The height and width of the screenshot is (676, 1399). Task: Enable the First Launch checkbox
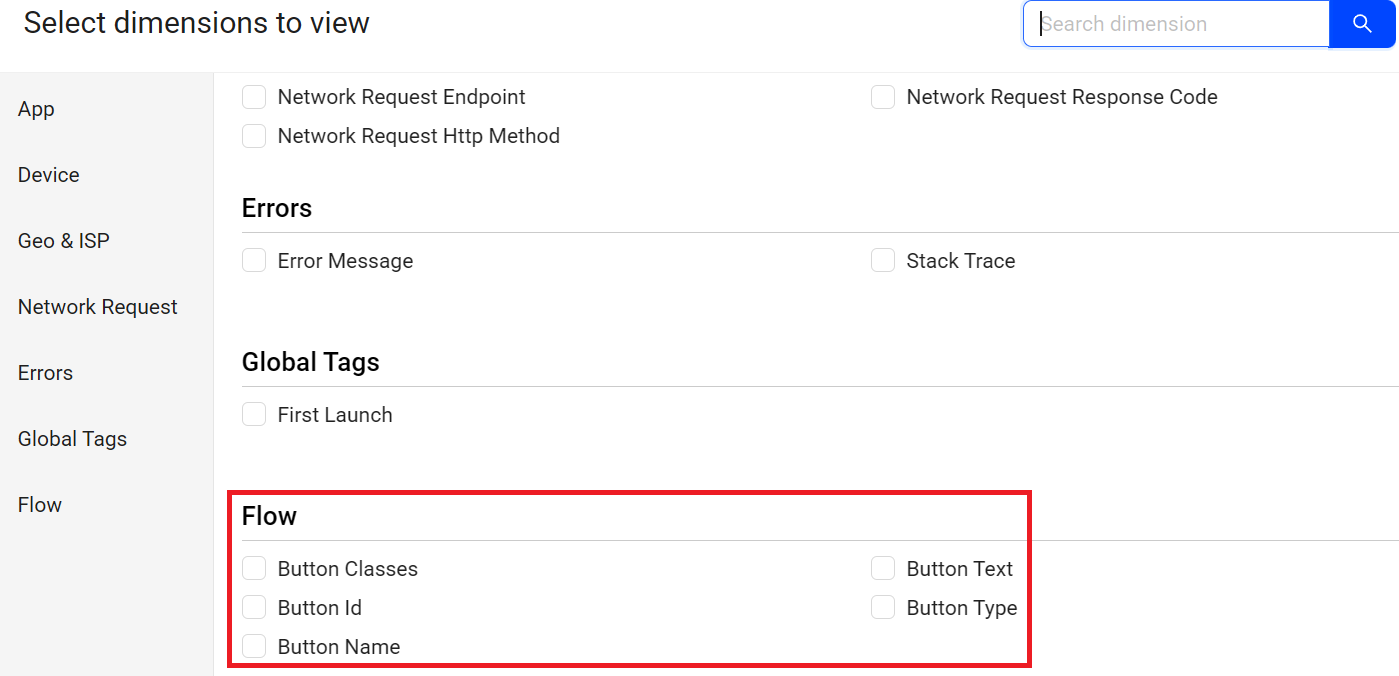point(254,415)
